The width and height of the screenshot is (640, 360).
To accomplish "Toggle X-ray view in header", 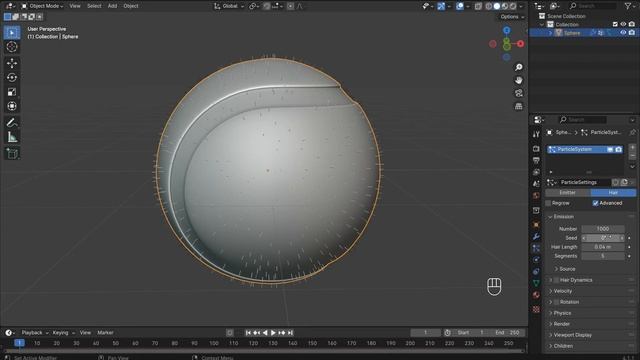I will pyautogui.click(x=478, y=6).
